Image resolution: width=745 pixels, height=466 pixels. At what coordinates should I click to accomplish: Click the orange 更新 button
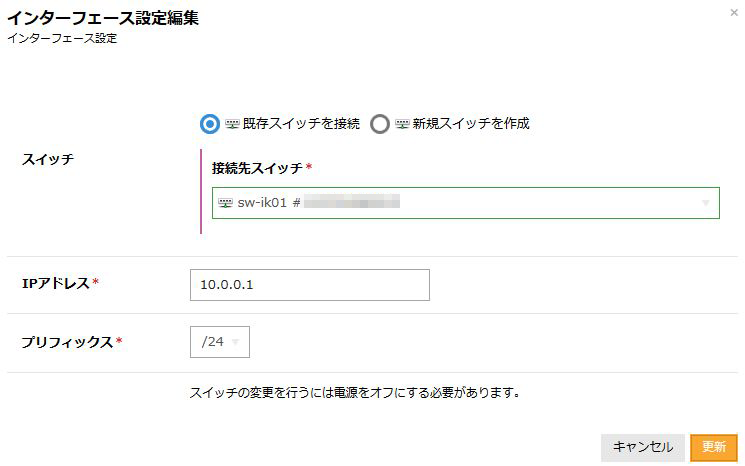[x=714, y=447]
